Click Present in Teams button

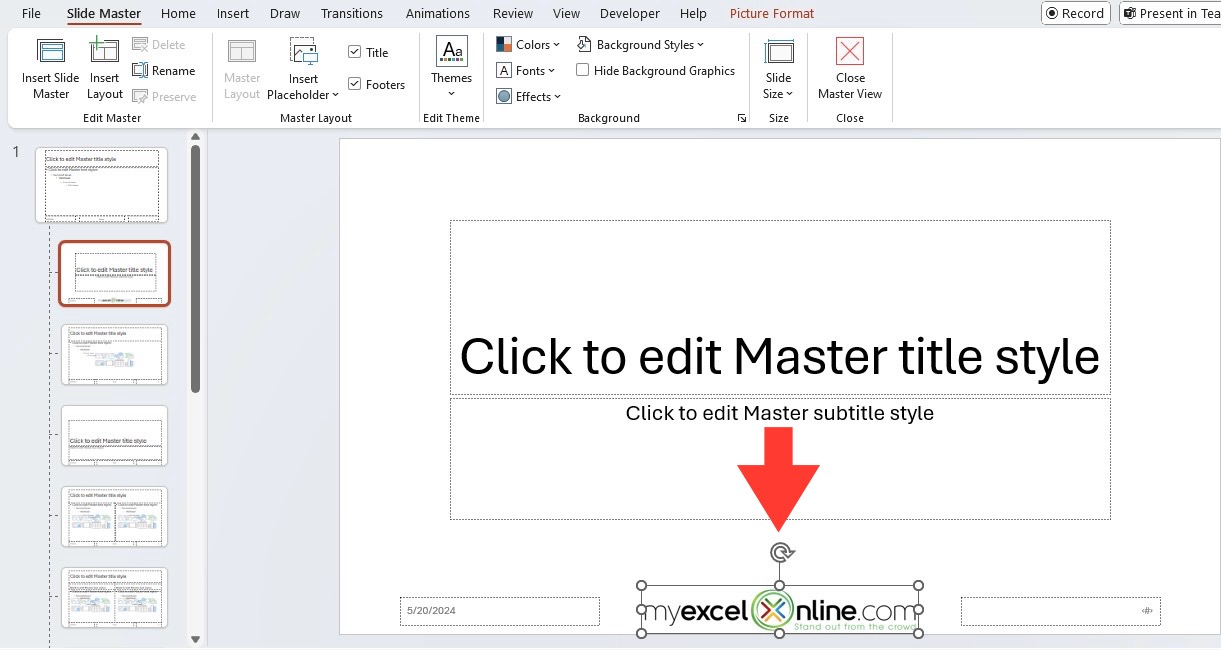pyautogui.click(x=1170, y=13)
